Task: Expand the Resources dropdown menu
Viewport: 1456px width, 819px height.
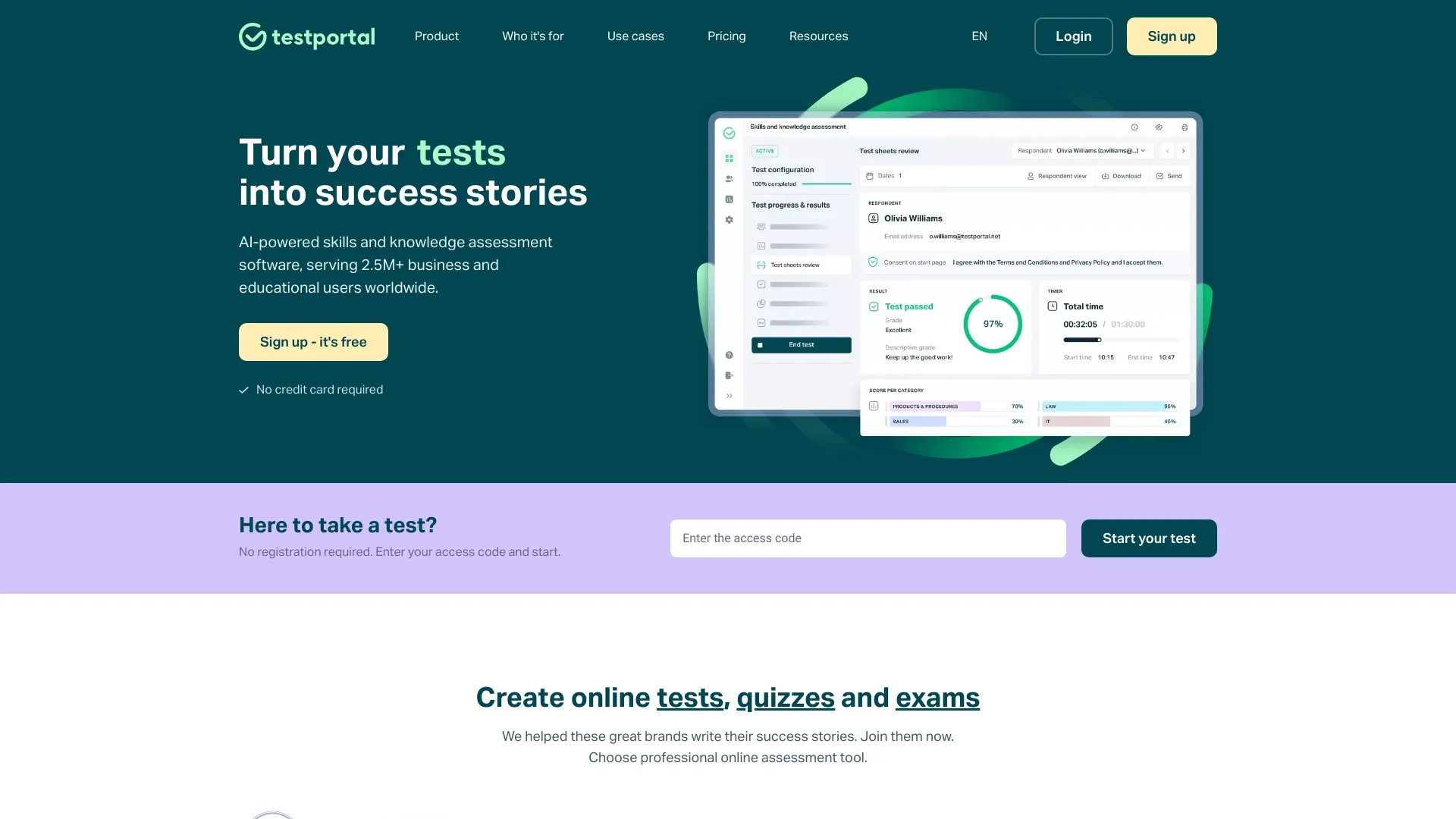Action: [818, 36]
